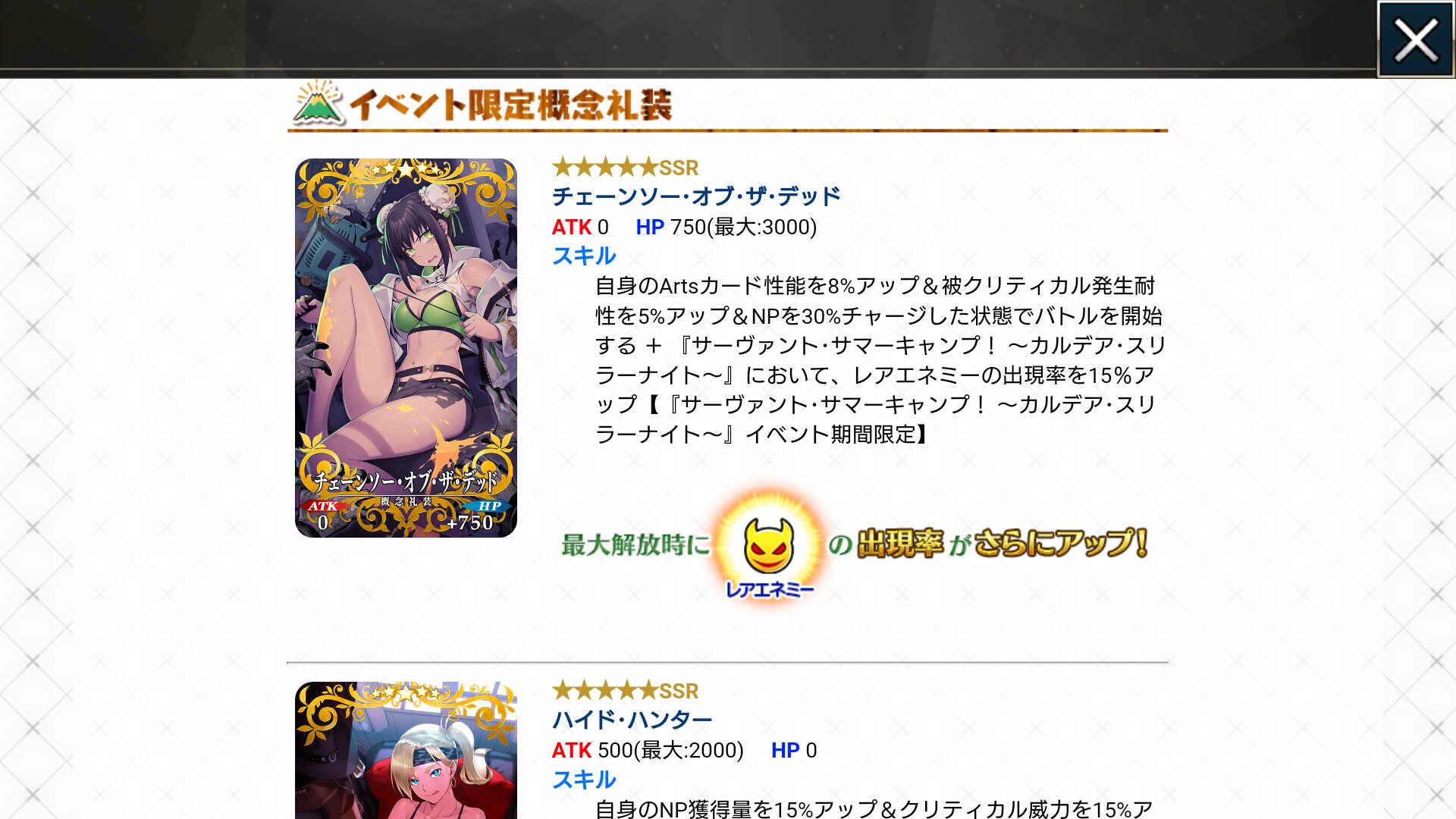Select the チェーンソー・オブ・ザ・デッド title text
This screenshot has height=819, width=1456.
tap(696, 196)
